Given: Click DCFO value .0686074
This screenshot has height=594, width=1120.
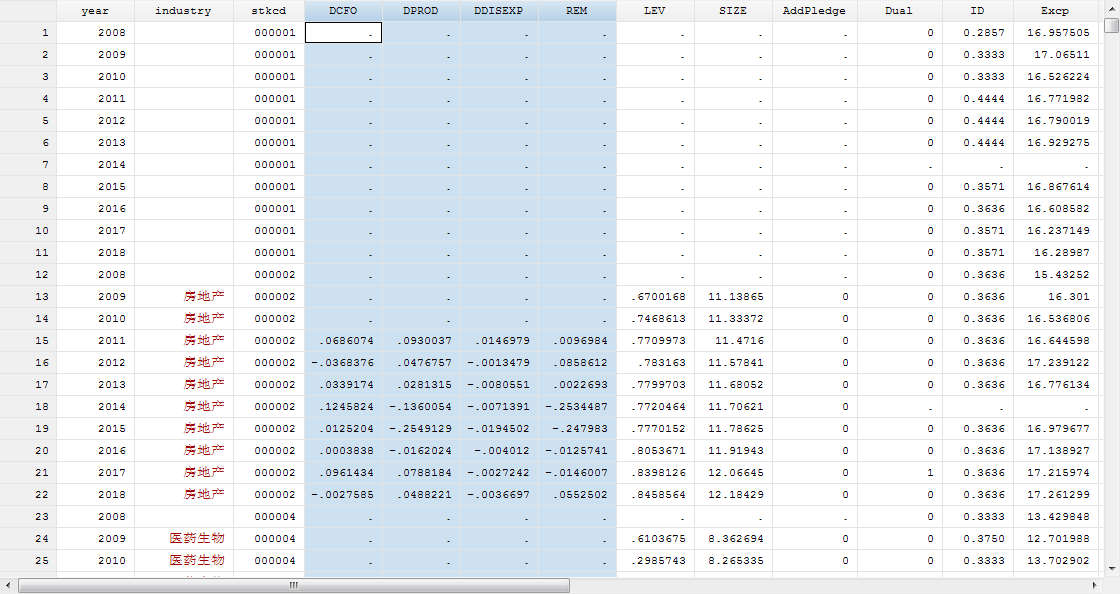Looking at the screenshot, I should 346,341.
